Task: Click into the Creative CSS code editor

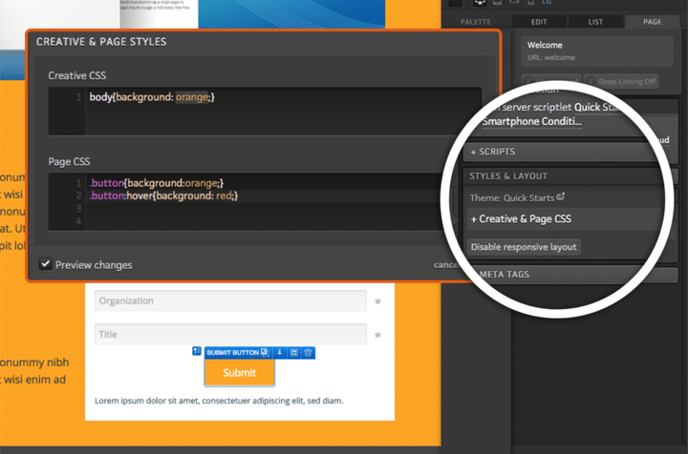Action: 265,111
